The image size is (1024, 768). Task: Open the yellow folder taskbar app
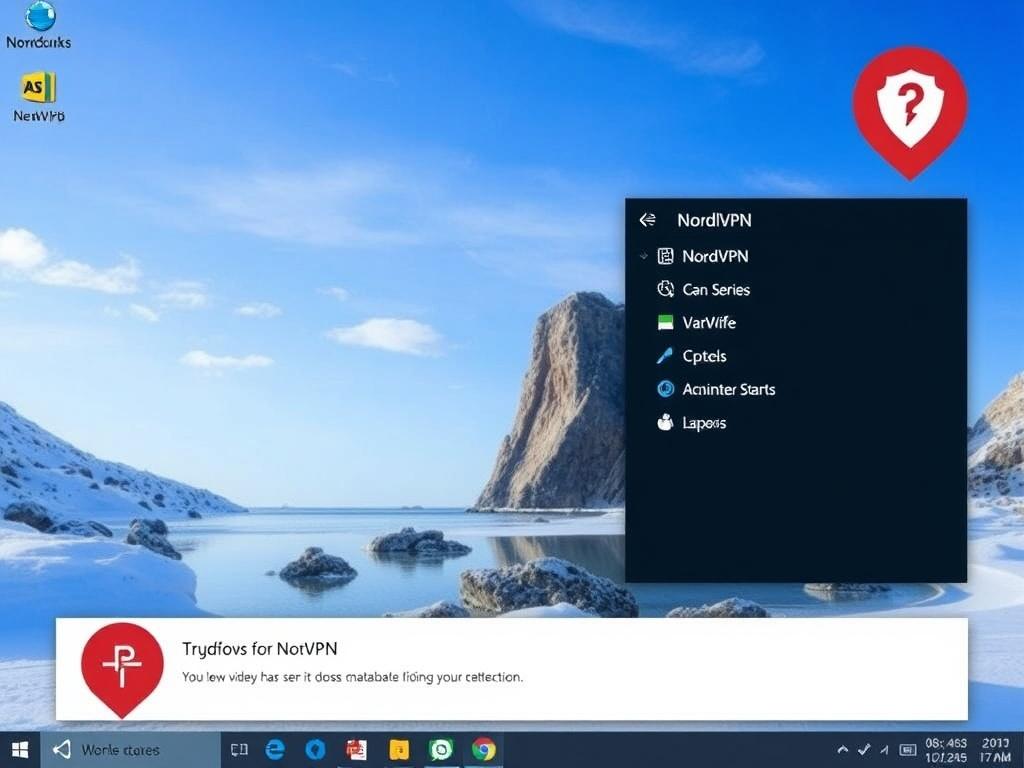399,750
